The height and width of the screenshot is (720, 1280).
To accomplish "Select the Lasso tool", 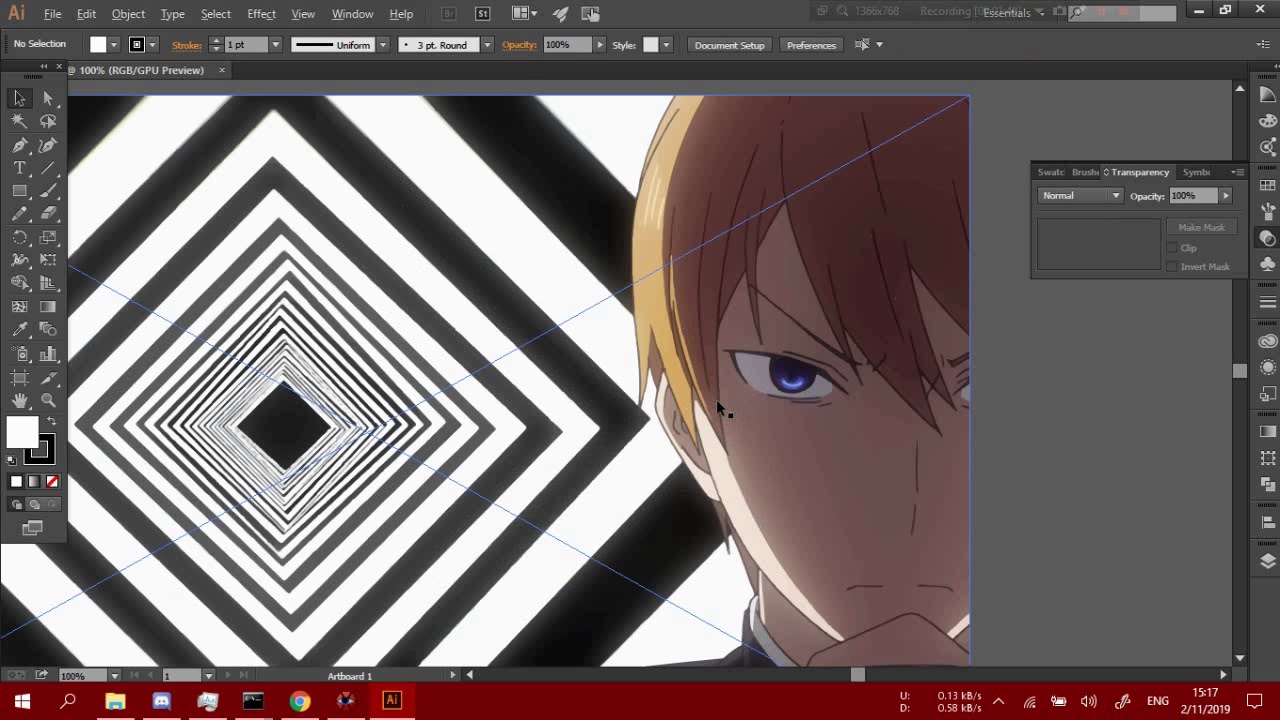I will tap(48, 121).
